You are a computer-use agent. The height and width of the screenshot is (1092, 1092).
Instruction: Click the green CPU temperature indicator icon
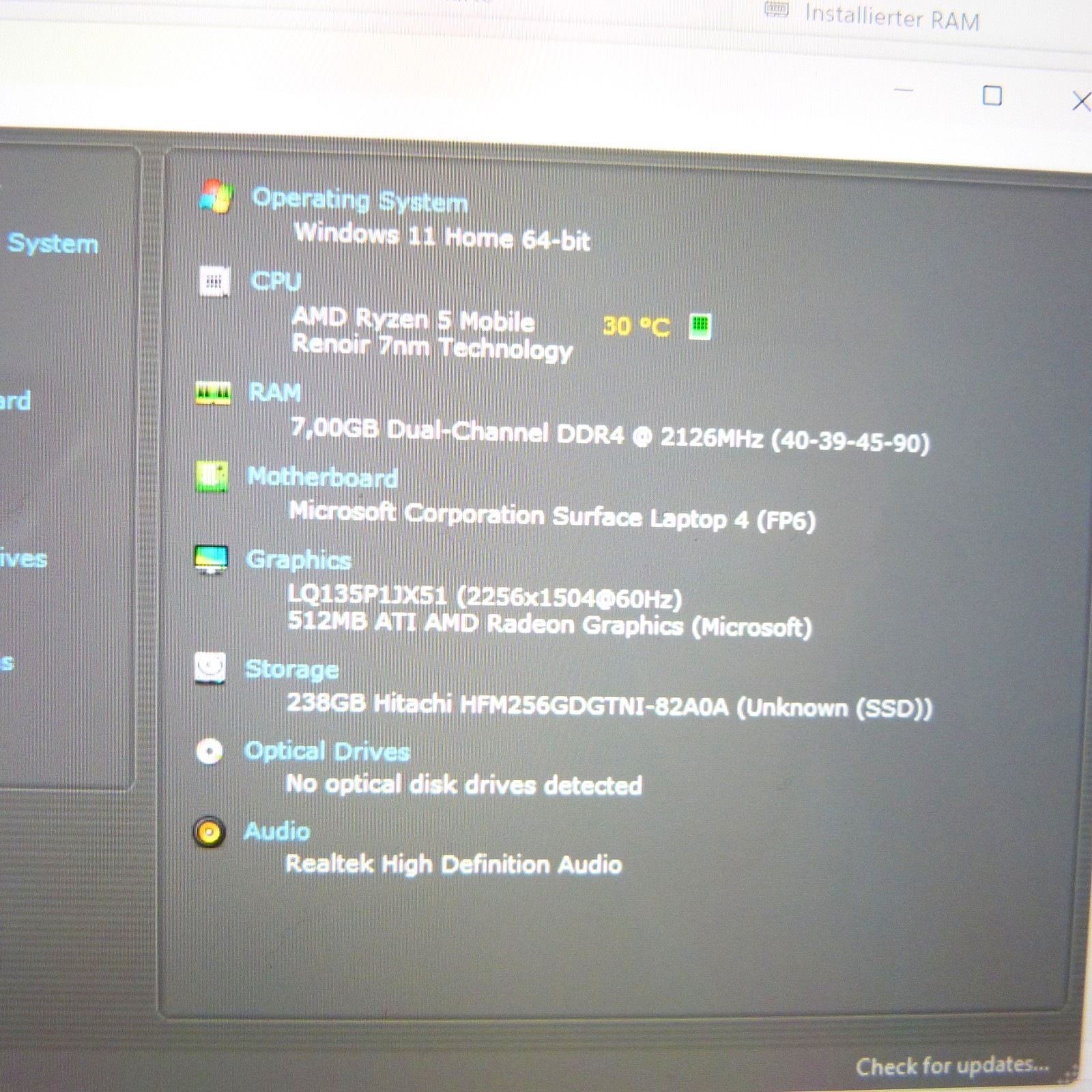700,326
